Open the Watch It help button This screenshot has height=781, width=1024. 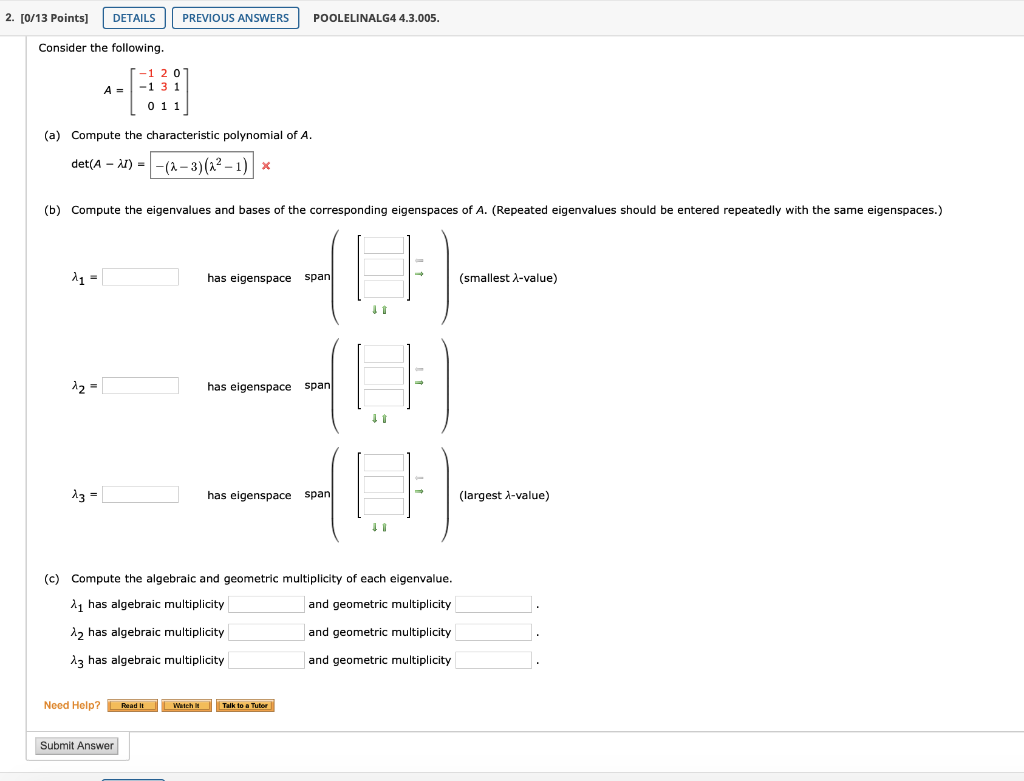click(x=187, y=705)
